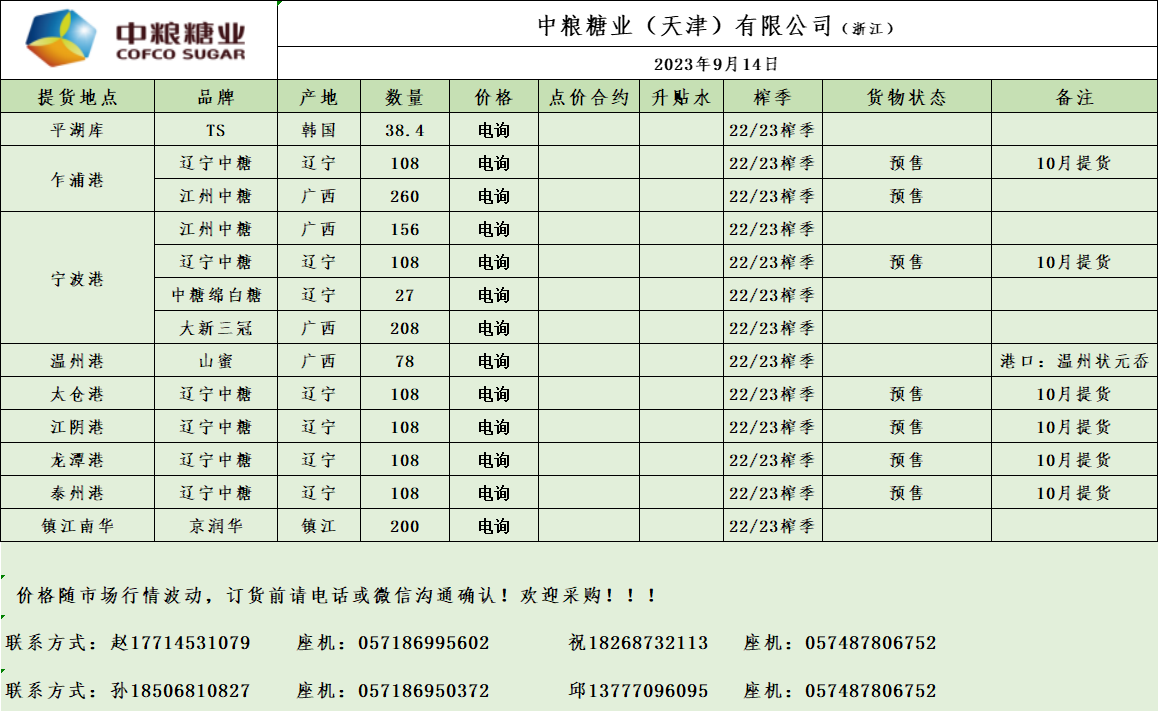The image size is (1158, 712).
Task: Click the contact number 赵17714531079
Action: pyautogui.click(x=180, y=643)
